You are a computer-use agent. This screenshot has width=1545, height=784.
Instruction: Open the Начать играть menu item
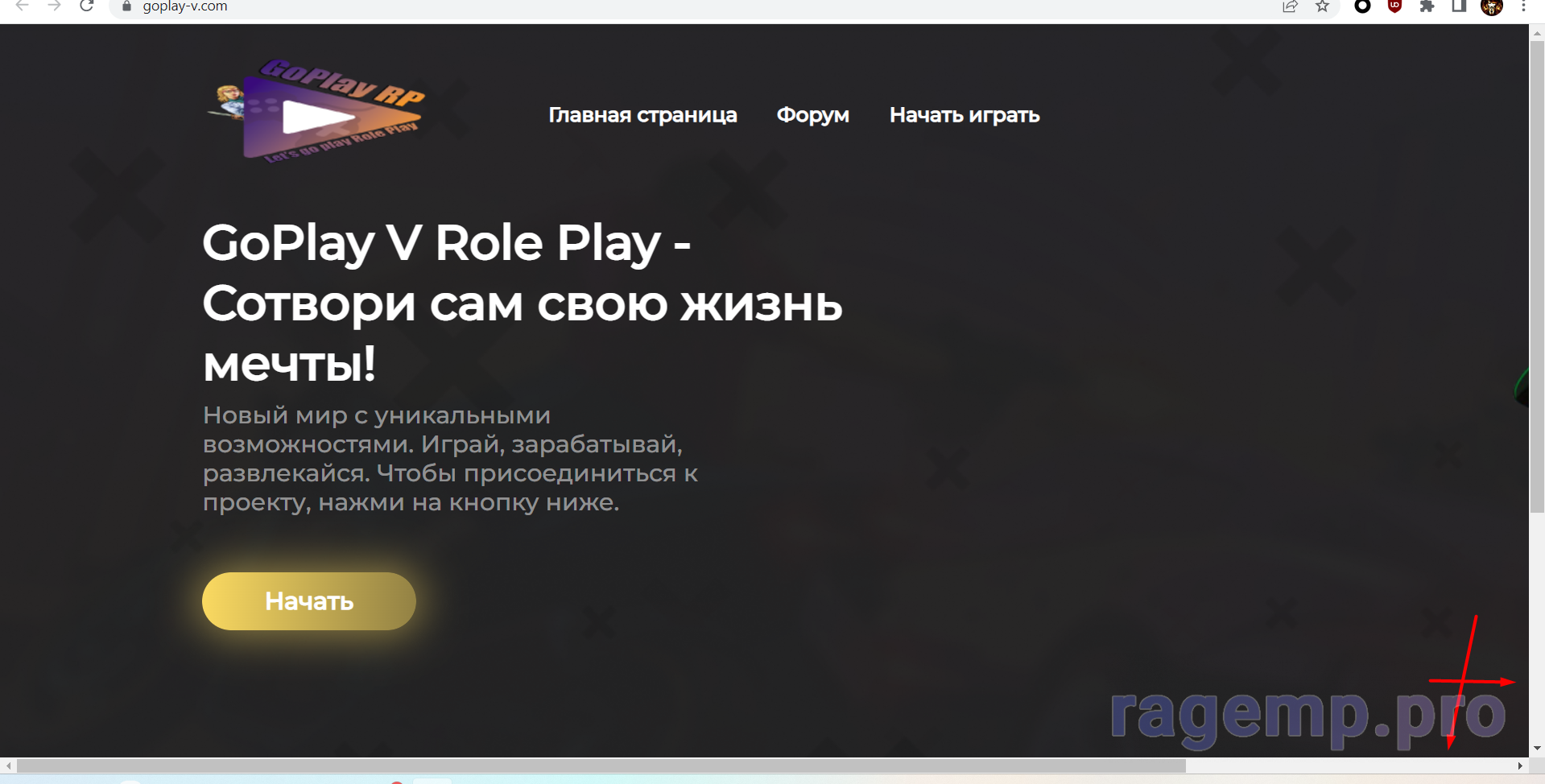click(965, 115)
